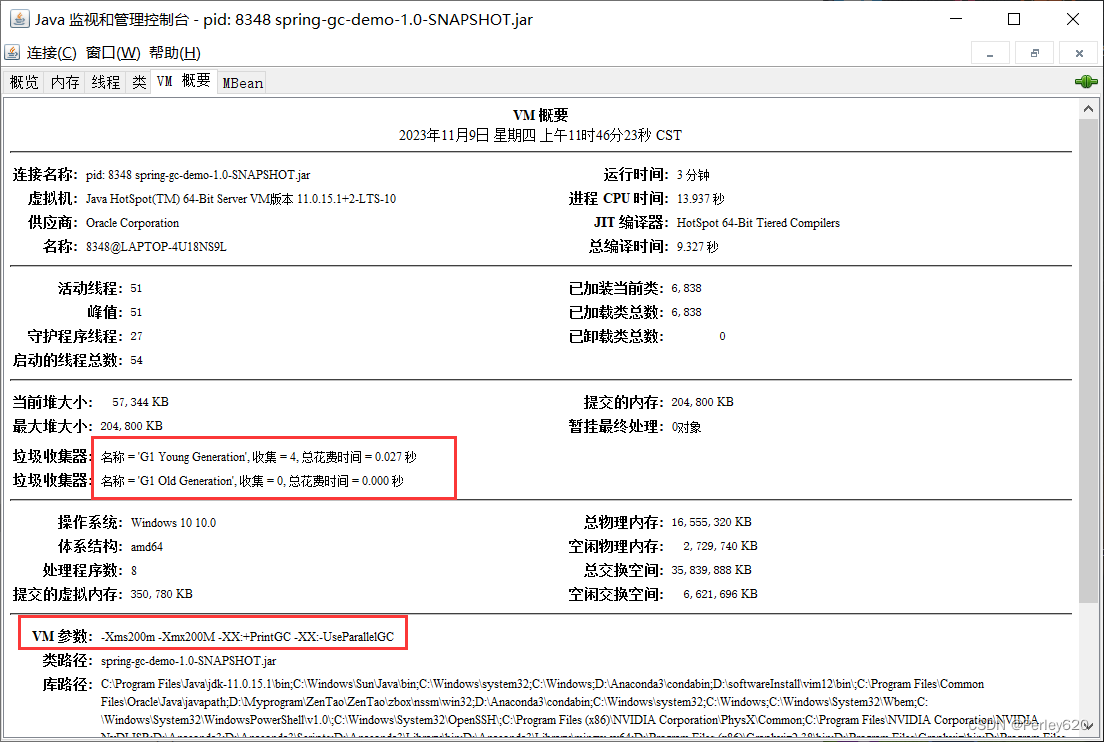Switch to the 概览 tab
This screenshot has width=1104, height=742.
24,82
